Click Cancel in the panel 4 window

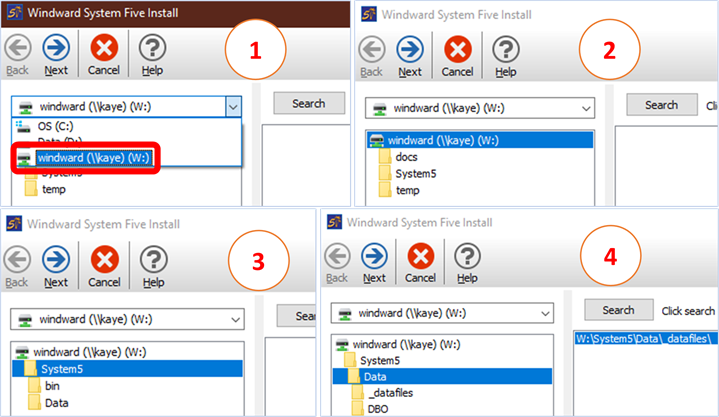point(420,264)
